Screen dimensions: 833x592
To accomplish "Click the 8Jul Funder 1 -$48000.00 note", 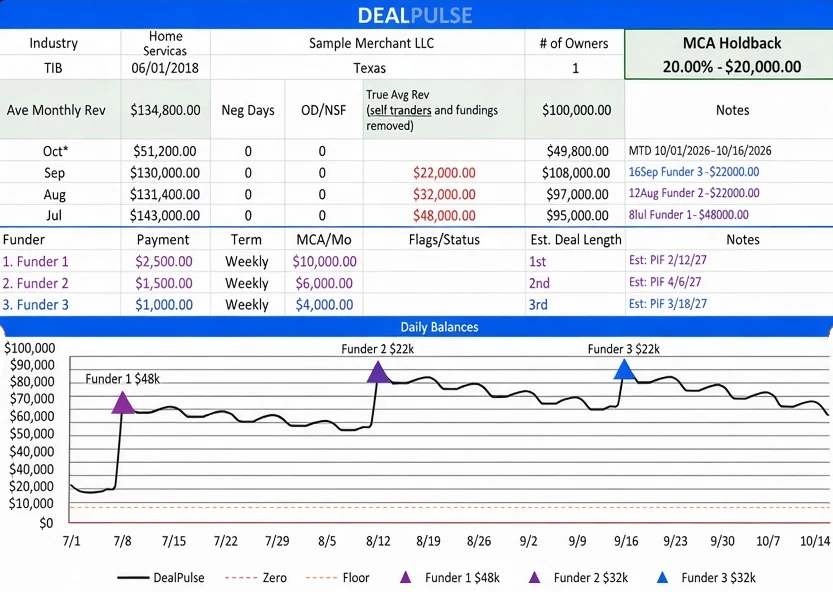I will coord(688,215).
